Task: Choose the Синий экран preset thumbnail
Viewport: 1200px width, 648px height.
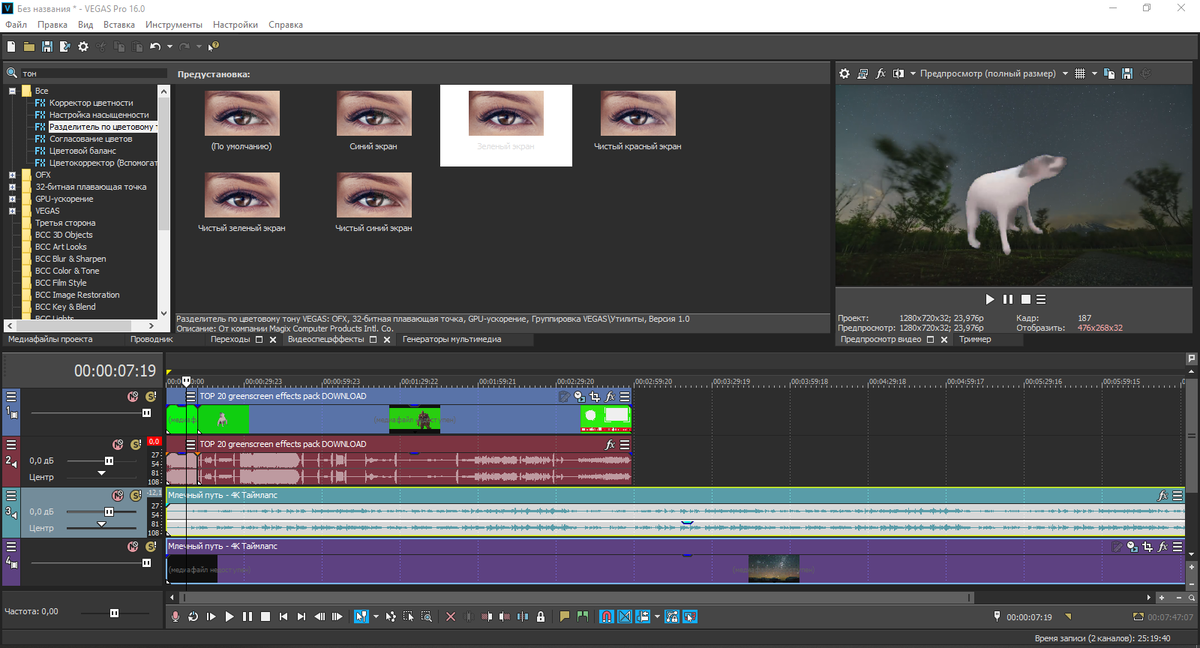Action: point(374,113)
